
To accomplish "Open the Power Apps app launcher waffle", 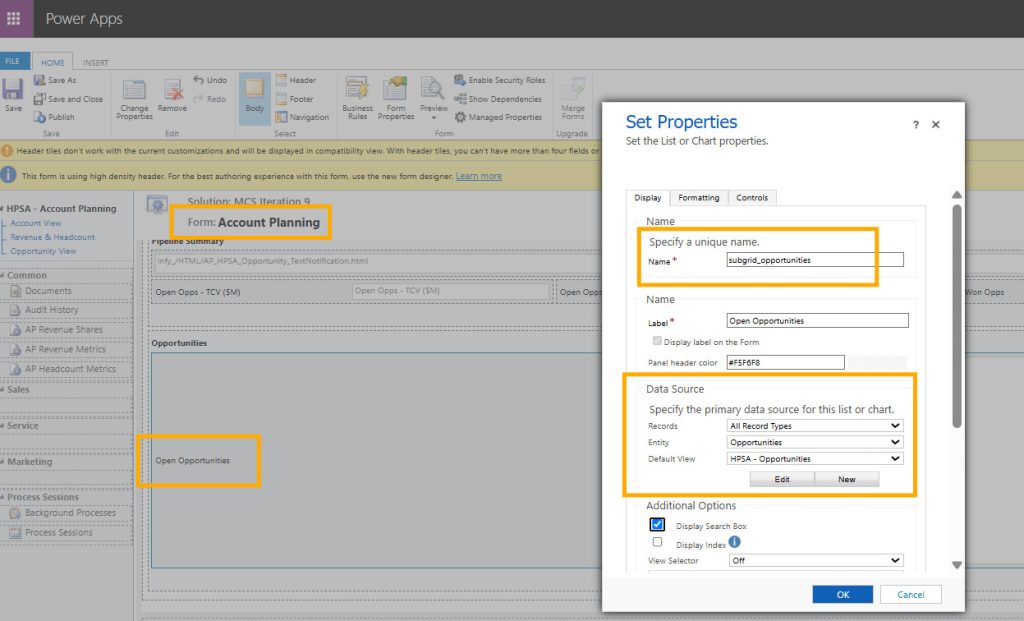I will (x=14, y=18).
